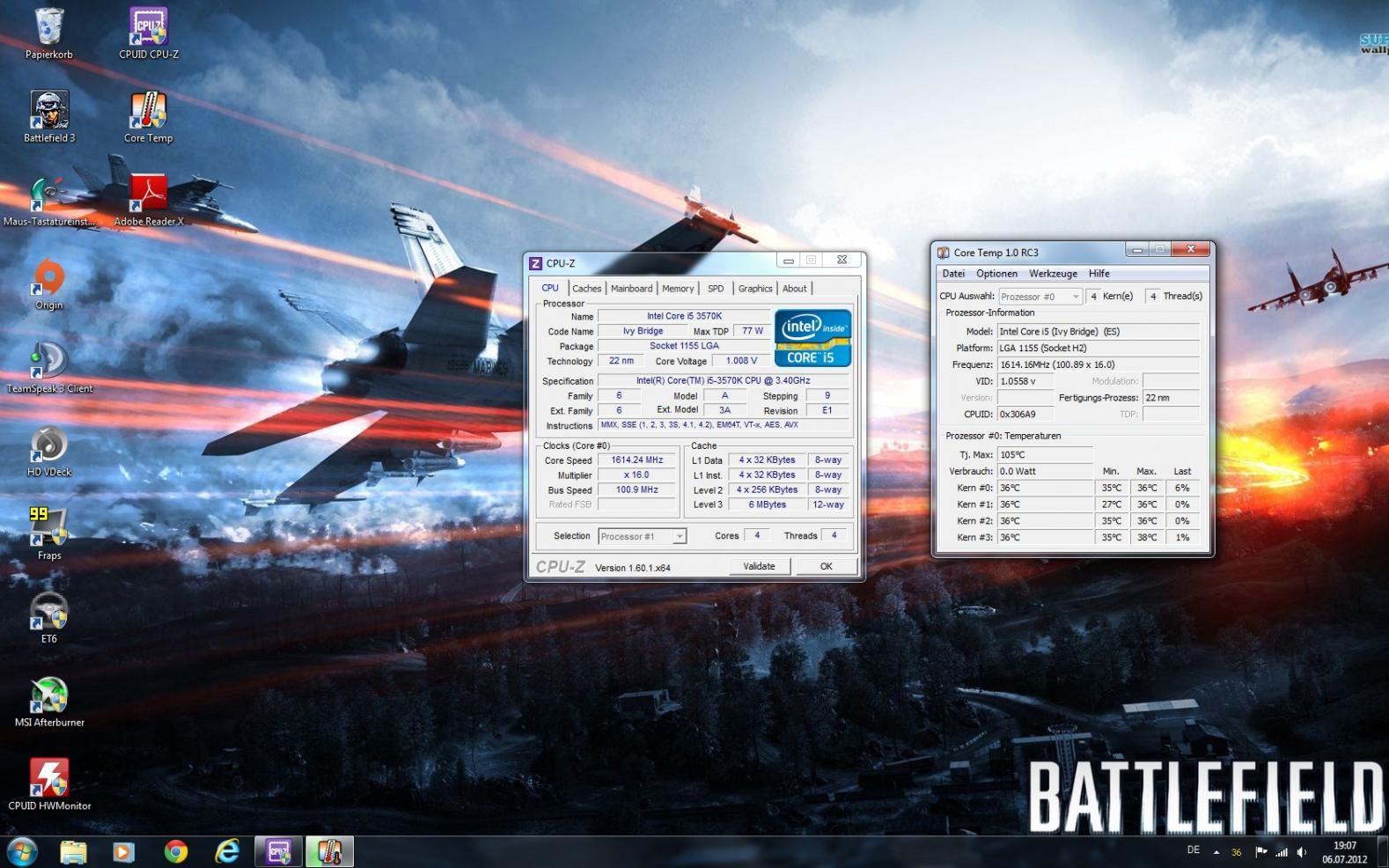Click the Verbrauch 0.0 Watt field
The height and width of the screenshot is (868, 1389).
1045,472
